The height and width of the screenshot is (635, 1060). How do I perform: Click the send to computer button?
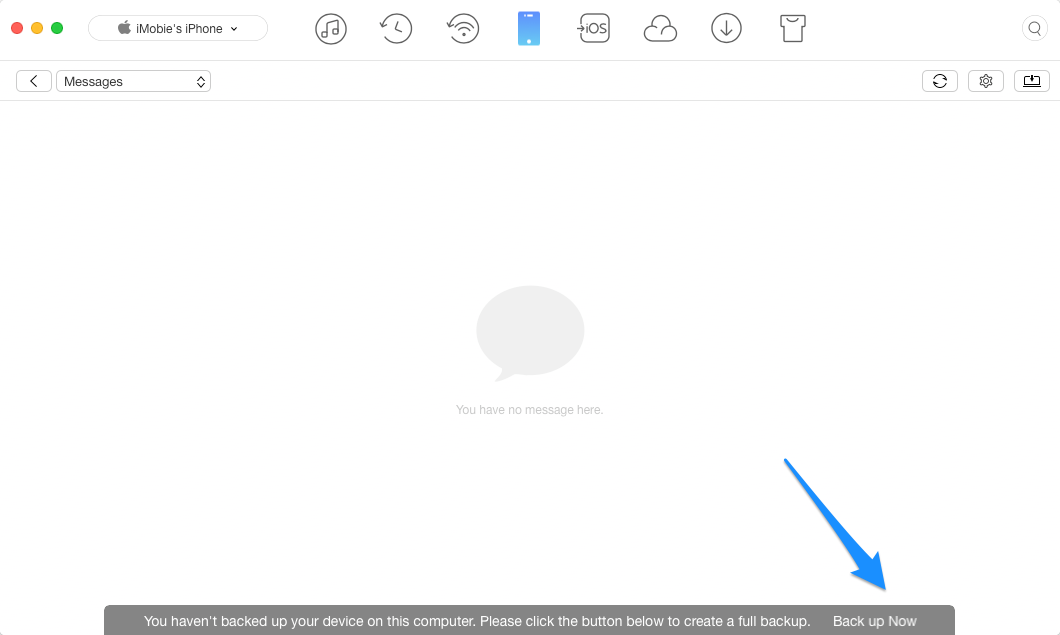coord(1032,81)
